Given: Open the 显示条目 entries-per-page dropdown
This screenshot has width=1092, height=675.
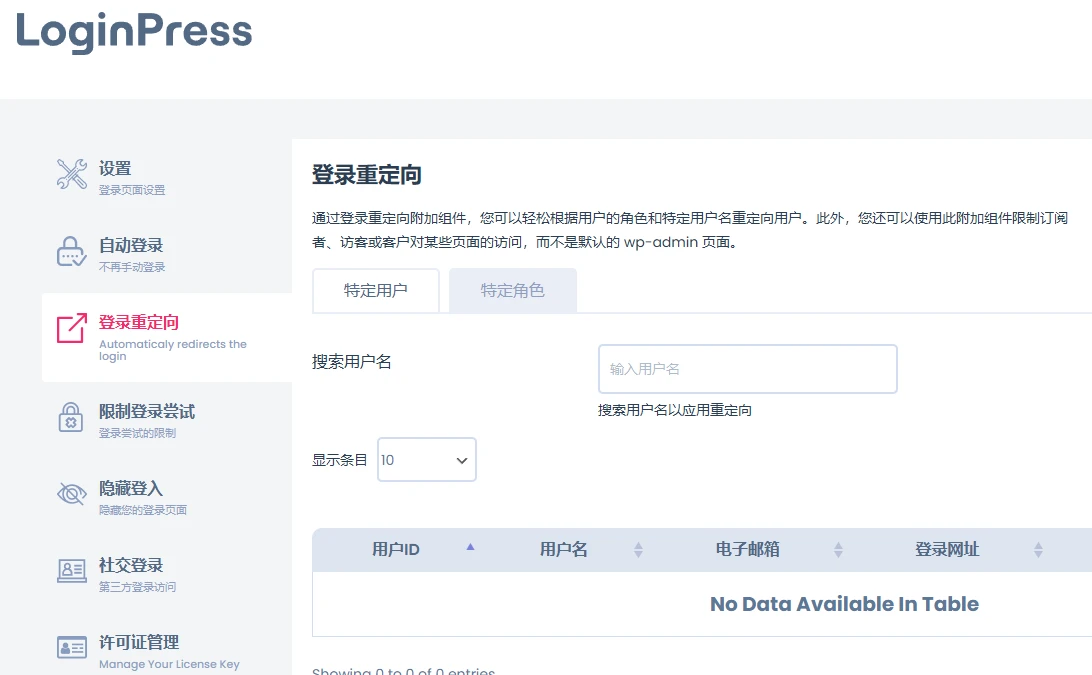Looking at the screenshot, I should 426,459.
